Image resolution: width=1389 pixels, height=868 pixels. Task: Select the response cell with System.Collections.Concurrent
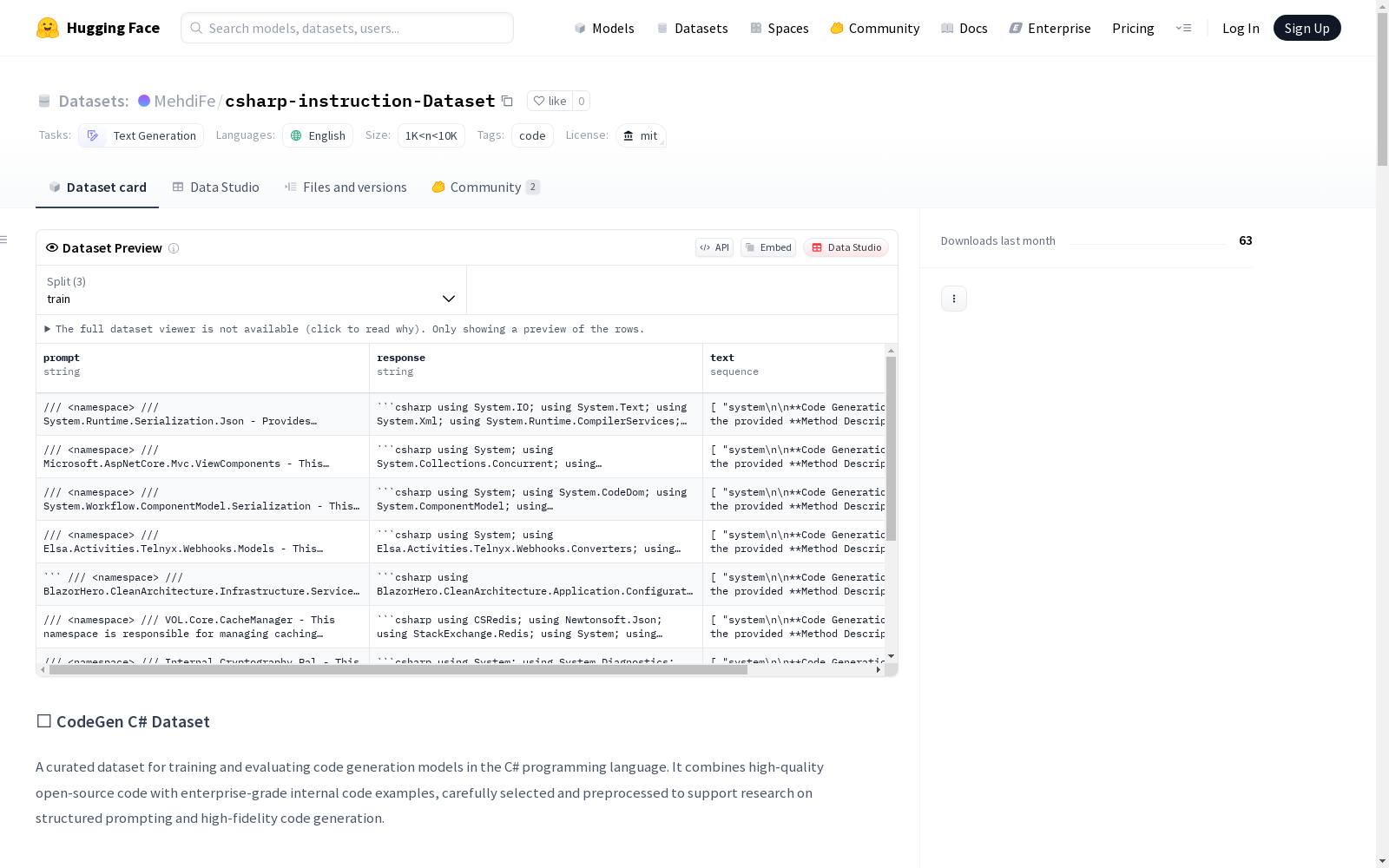[537, 457]
